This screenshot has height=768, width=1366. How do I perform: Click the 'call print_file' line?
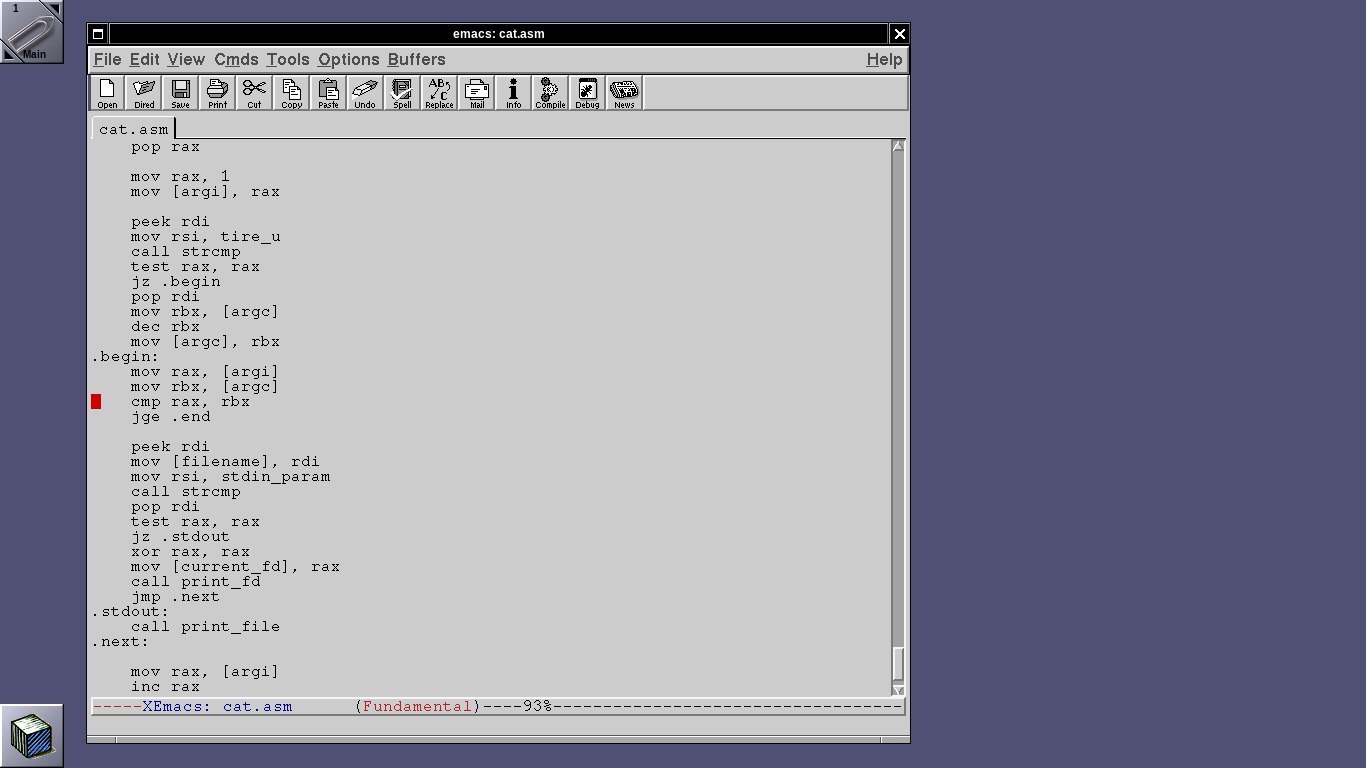[205, 627]
